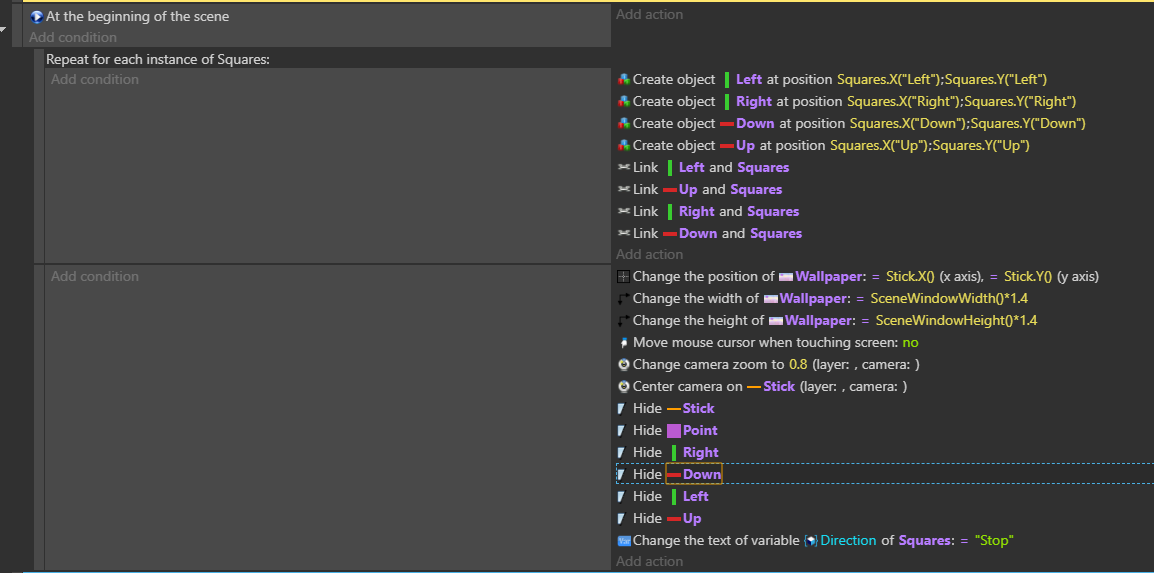
Task: Click the Center camera on Stick icon
Action: tap(624, 387)
